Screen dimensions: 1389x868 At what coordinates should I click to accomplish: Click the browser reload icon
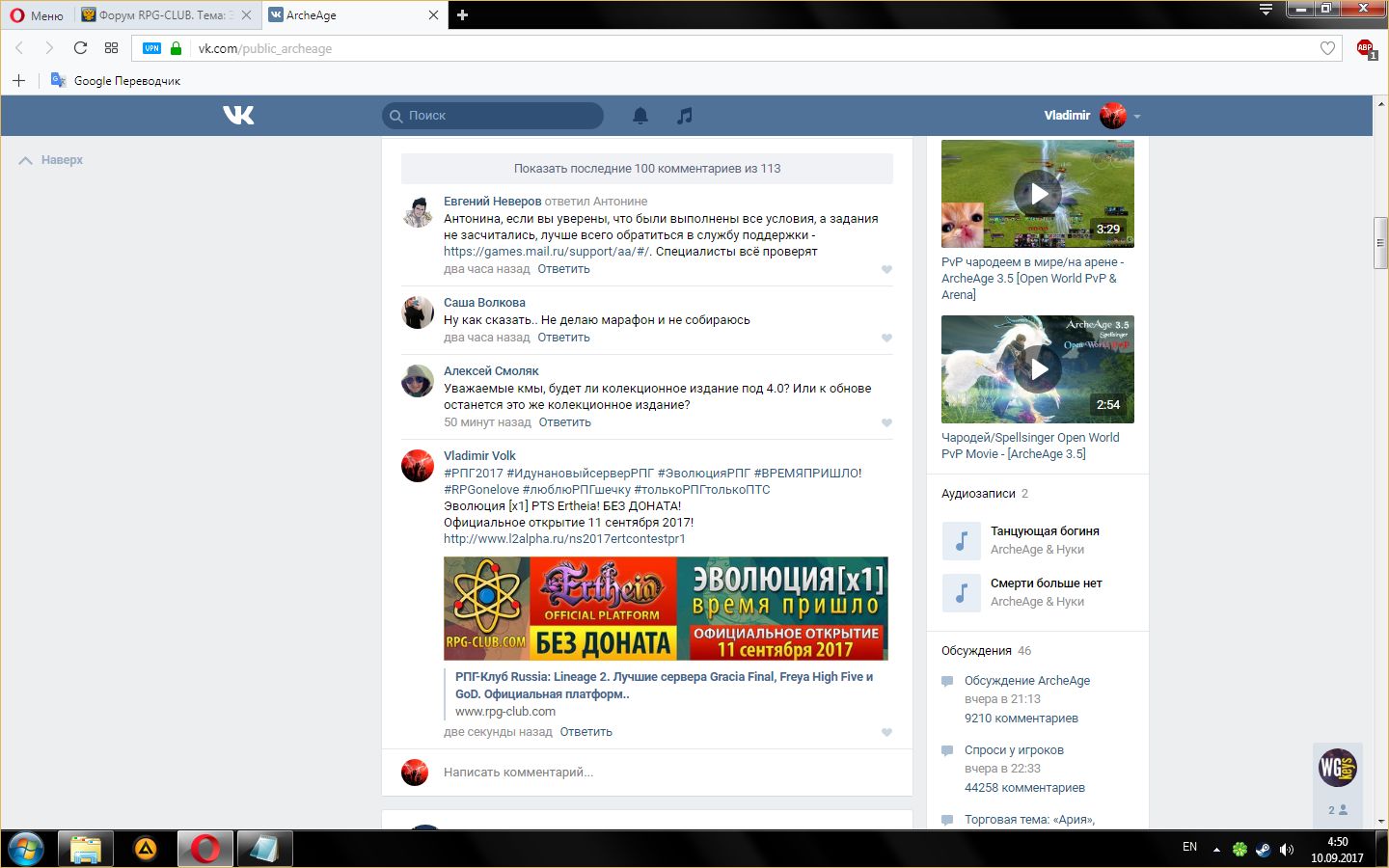(x=80, y=48)
